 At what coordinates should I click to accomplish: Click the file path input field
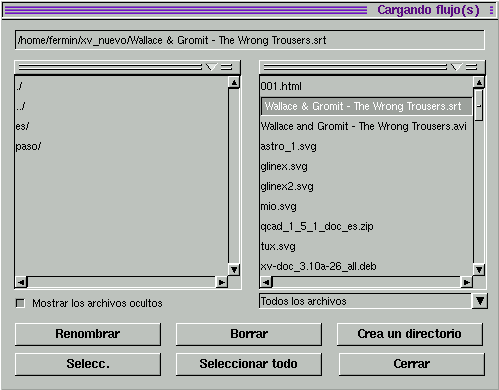click(249, 40)
